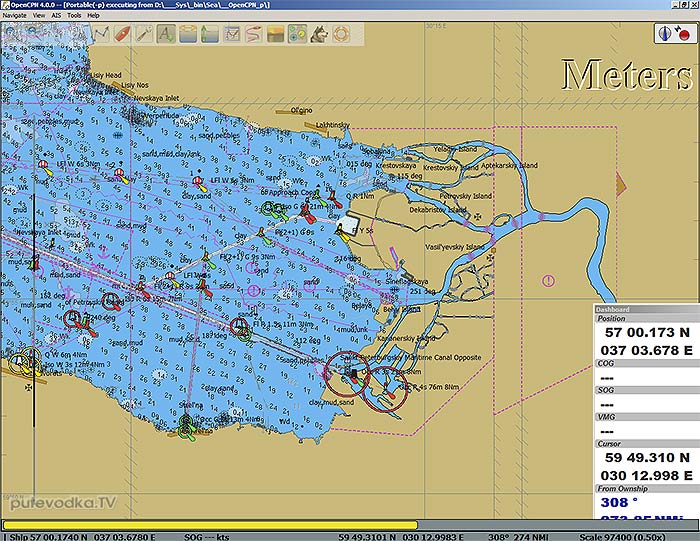
Task: Click status bar 308° 274 NMi text
Action: (518, 537)
